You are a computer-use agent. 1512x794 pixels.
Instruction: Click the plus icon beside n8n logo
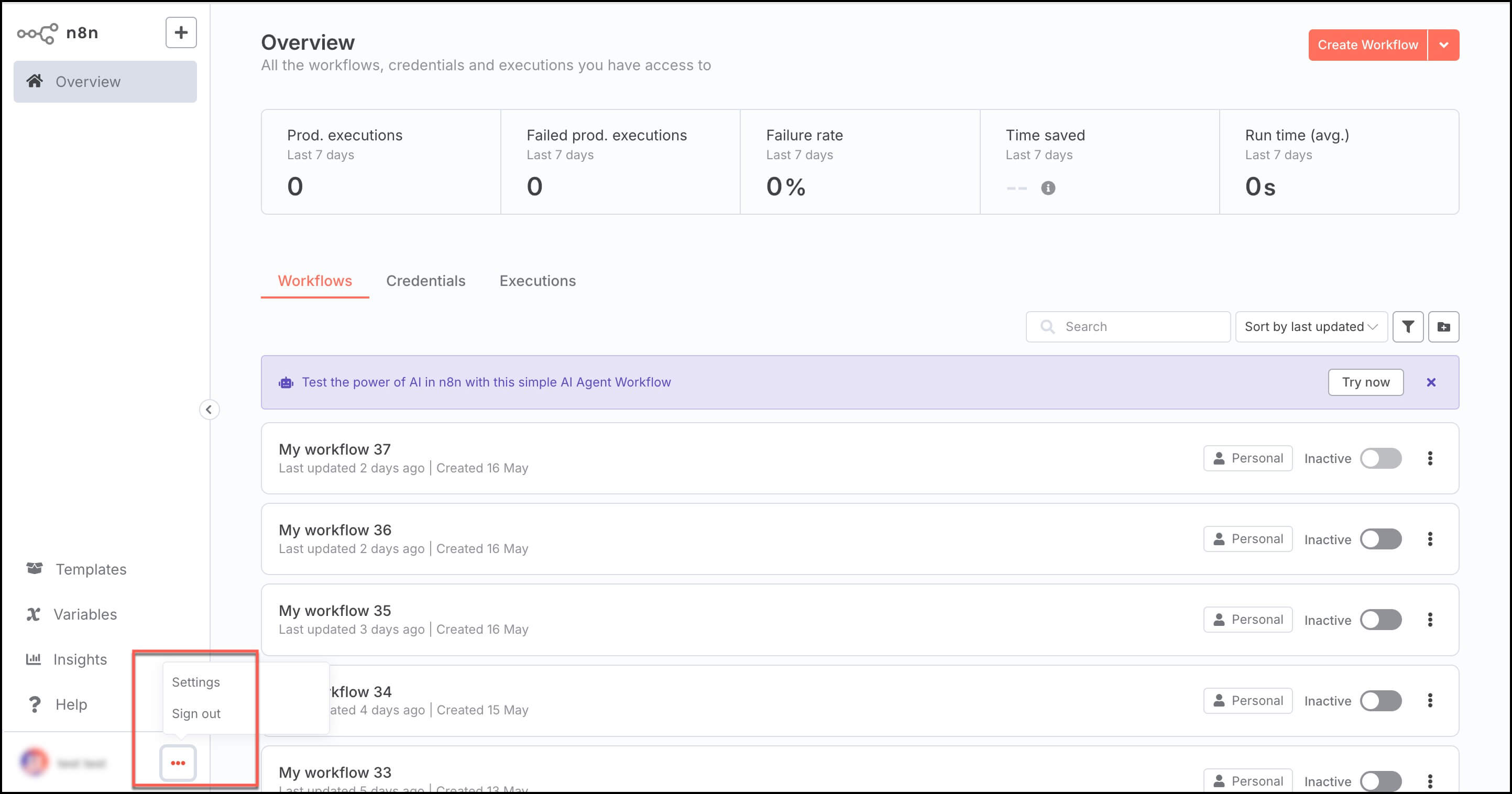point(181,32)
